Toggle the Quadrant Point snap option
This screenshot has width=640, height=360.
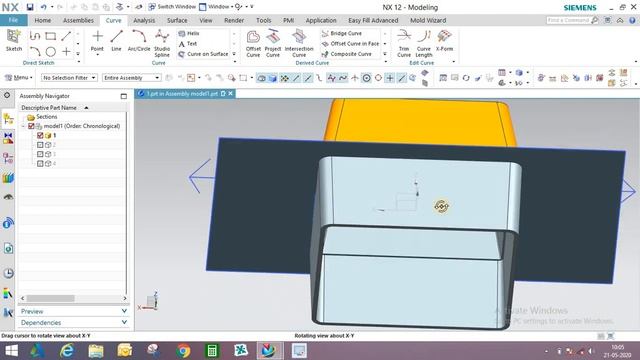pos(378,78)
